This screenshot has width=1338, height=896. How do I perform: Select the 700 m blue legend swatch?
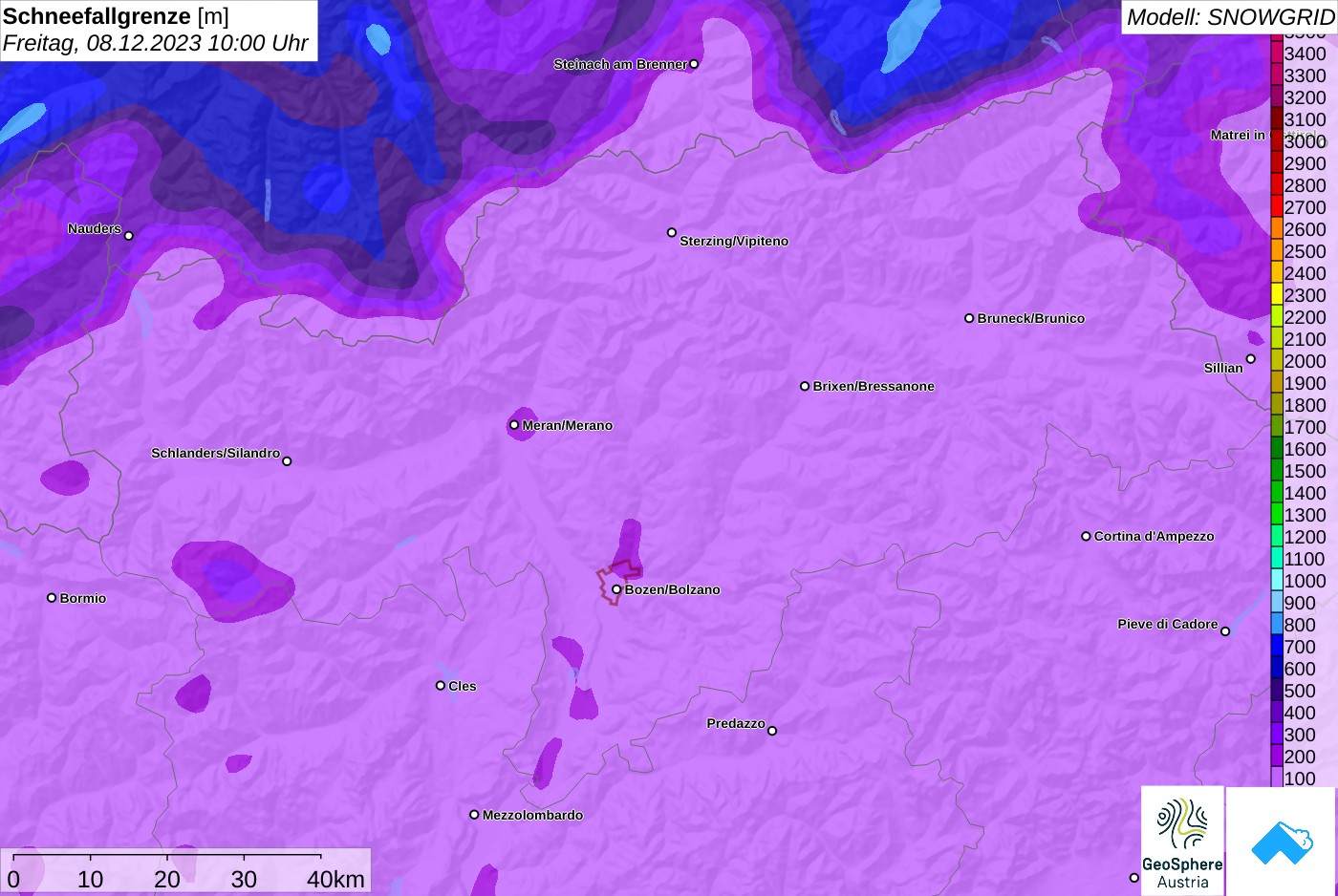pos(1276,647)
